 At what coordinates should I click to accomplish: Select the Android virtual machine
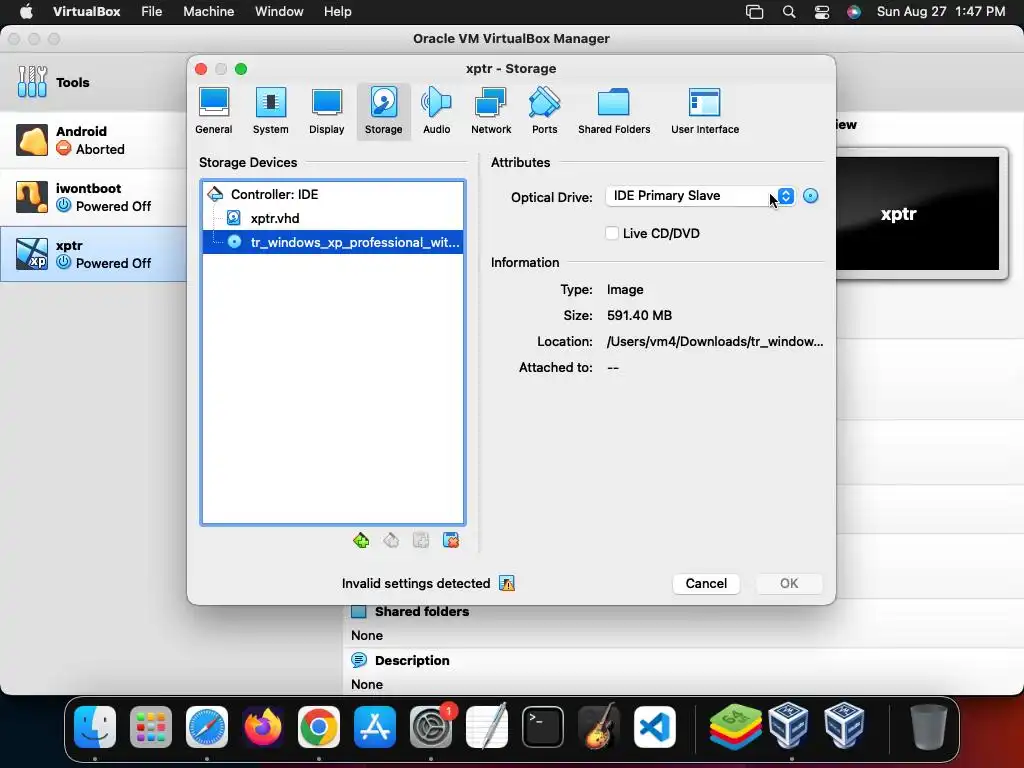tap(93, 140)
